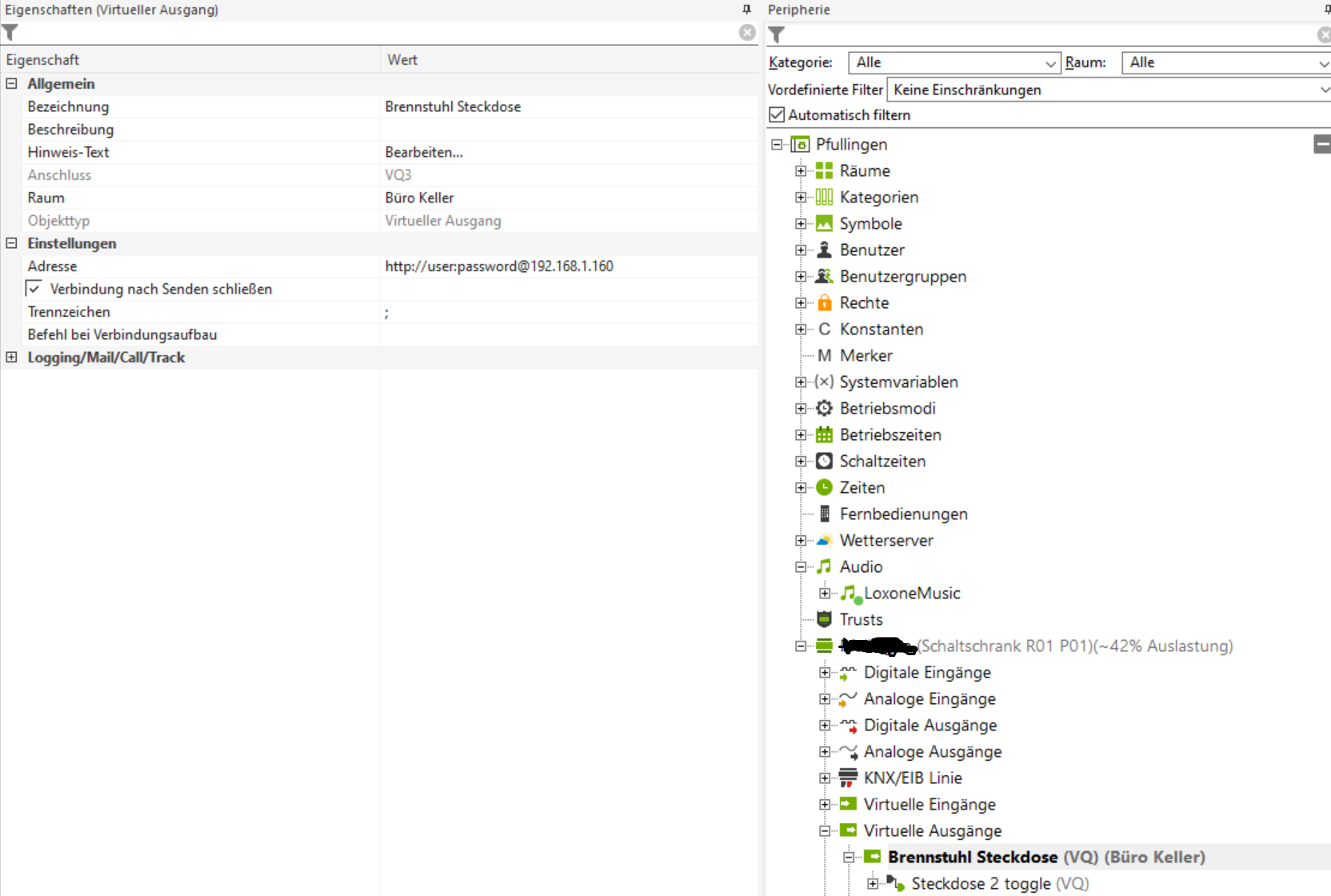This screenshot has width=1331, height=896.
Task: Collapse the Audio tree node
Action: point(801,567)
